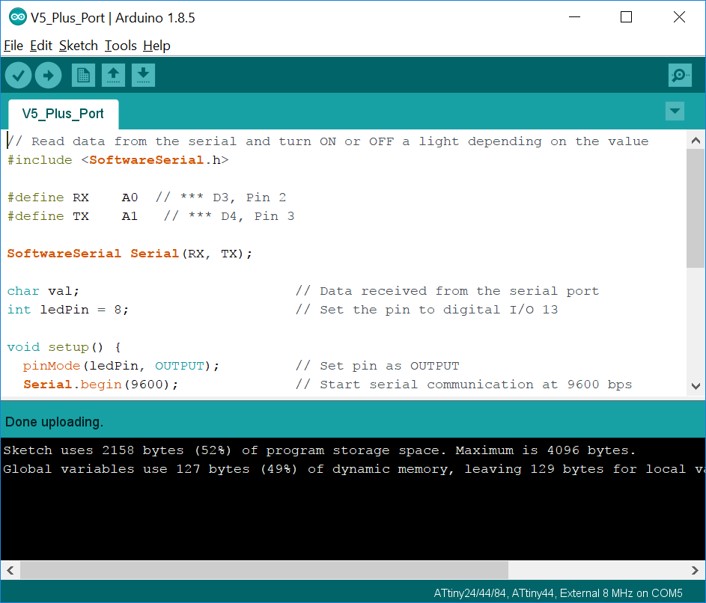706x603 pixels.
Task: Click console scroll left arrow
Action: 10,570
